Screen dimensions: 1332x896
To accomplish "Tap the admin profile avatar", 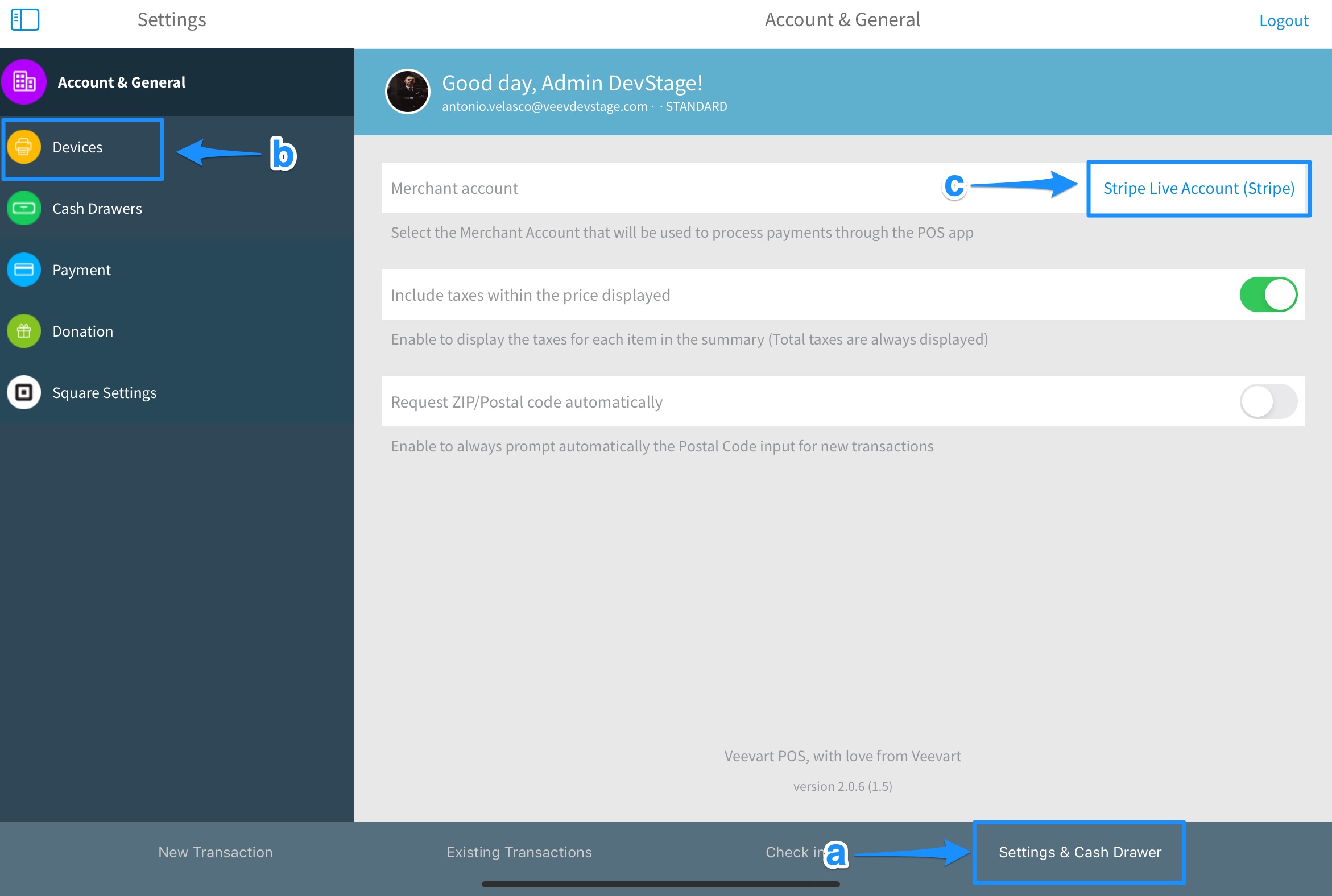I will tap(408, 92).
